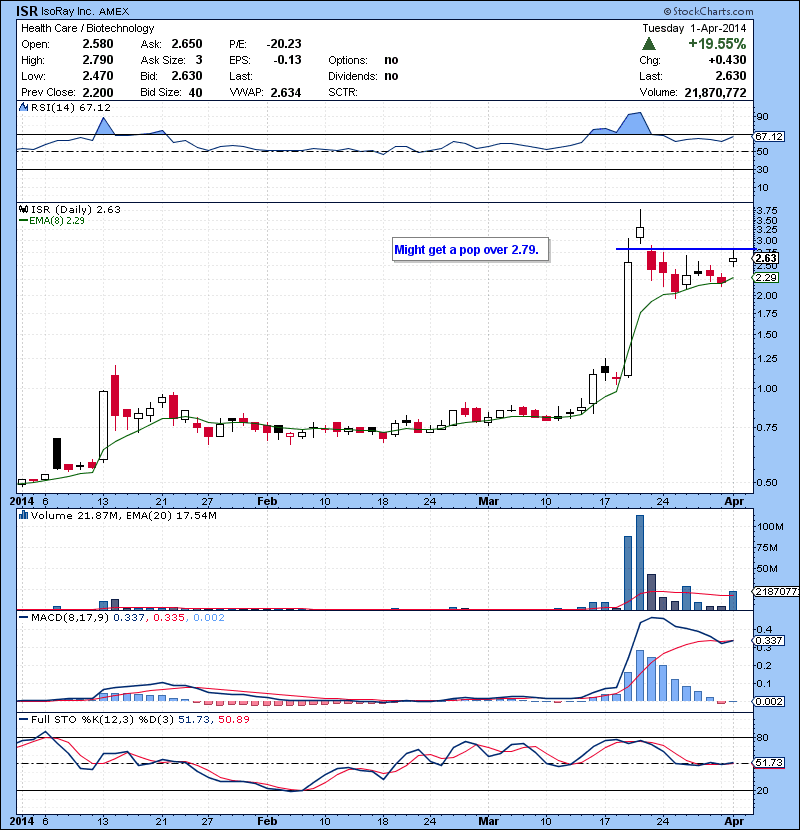Screen dimensions: 800x830
Task: Click the Volume 21,870,772 value
Action: (x=715, y=93)
